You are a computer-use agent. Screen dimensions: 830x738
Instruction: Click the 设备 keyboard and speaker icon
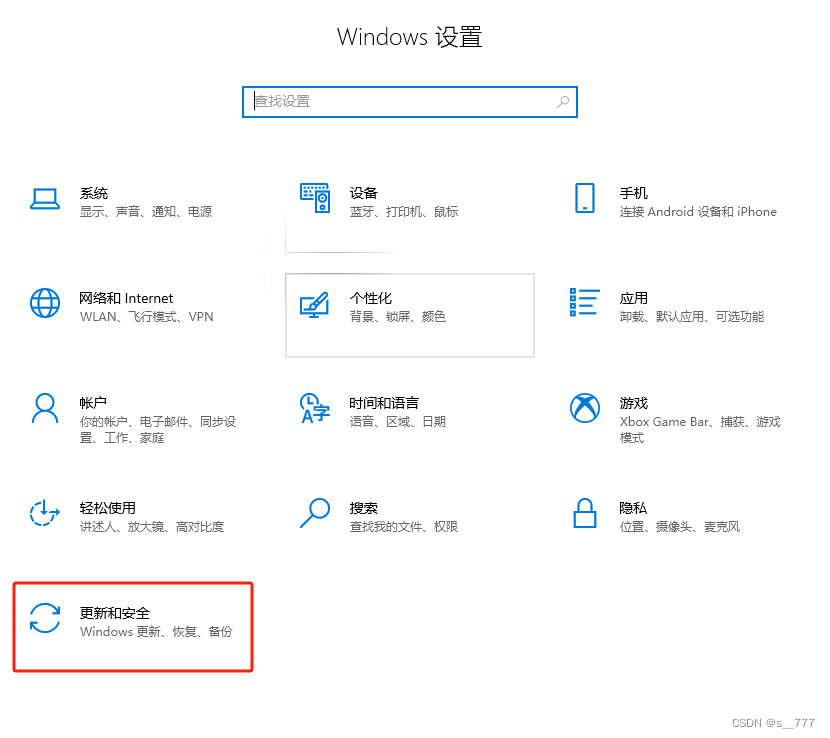(315, 198)
